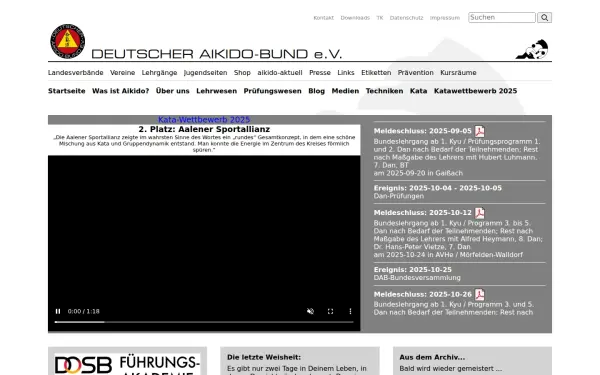
Task: Go to Startseite
Action: pos(67,91)
